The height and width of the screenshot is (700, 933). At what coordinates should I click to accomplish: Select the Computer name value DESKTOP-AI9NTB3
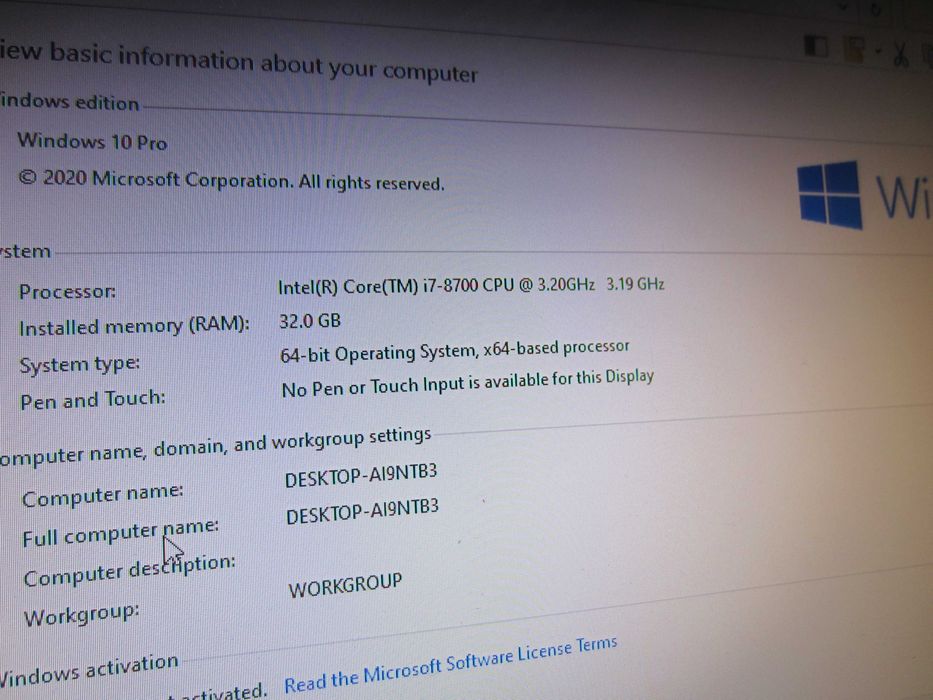(361, 475)
